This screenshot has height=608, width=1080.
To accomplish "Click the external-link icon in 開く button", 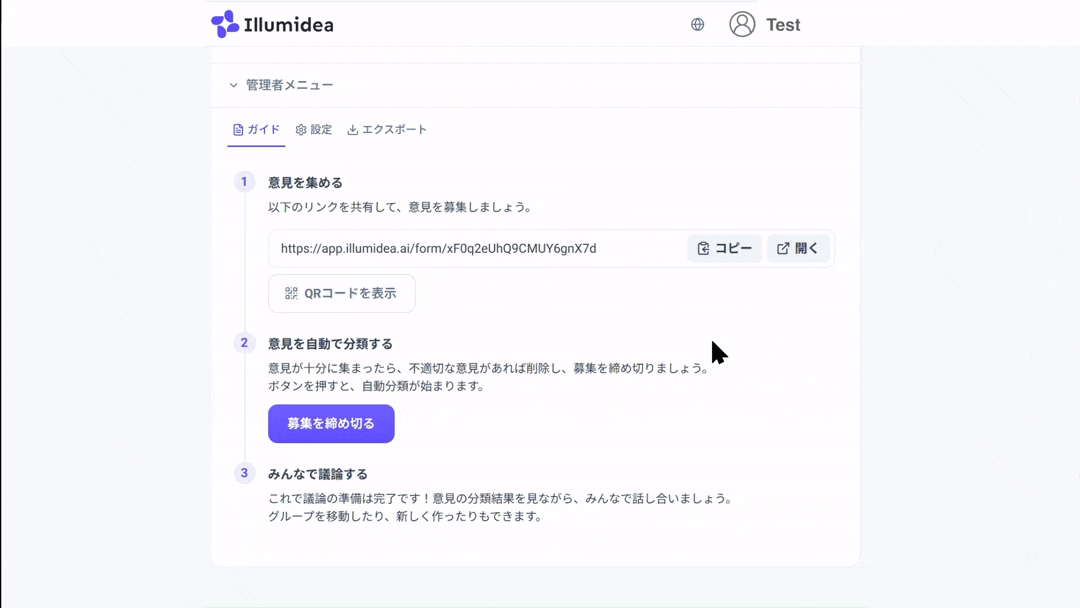I will [x=783, y=249].
